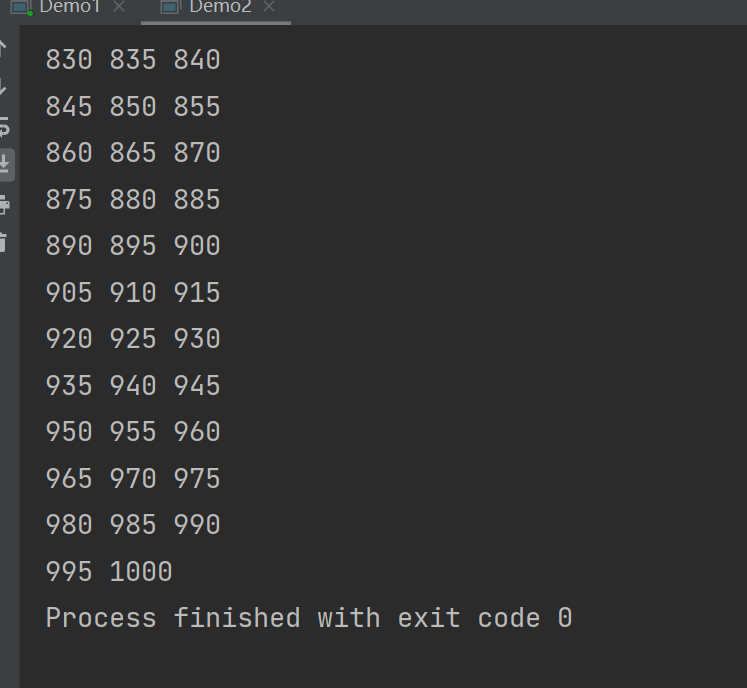
Task: Print the console output
Action: click(4, 204)
